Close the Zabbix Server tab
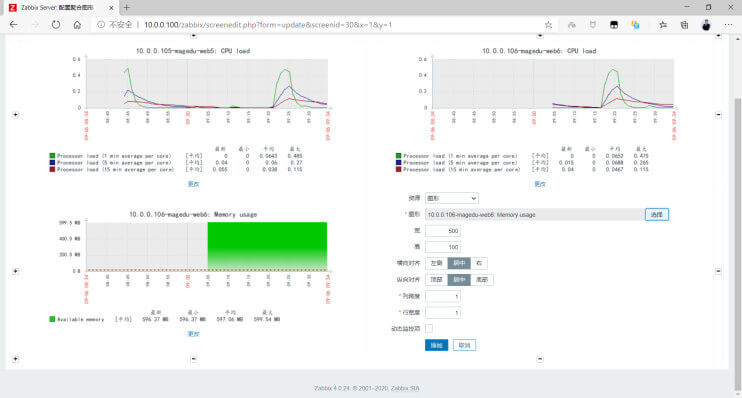This screenshot has width=742, height=398. 111,8
